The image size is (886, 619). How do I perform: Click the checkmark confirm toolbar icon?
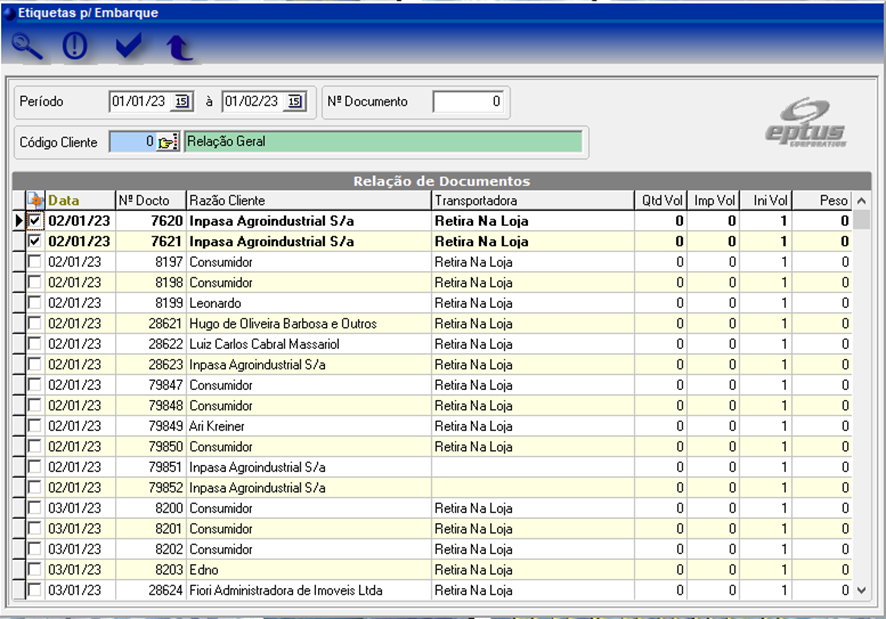pyautogui.click(x=129, y=46)
